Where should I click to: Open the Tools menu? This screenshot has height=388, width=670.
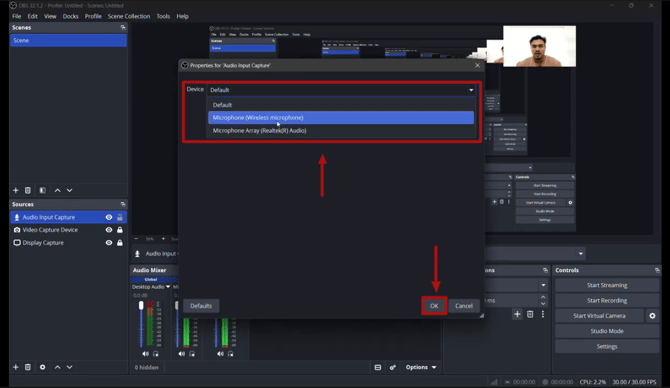tap(163, 16)
